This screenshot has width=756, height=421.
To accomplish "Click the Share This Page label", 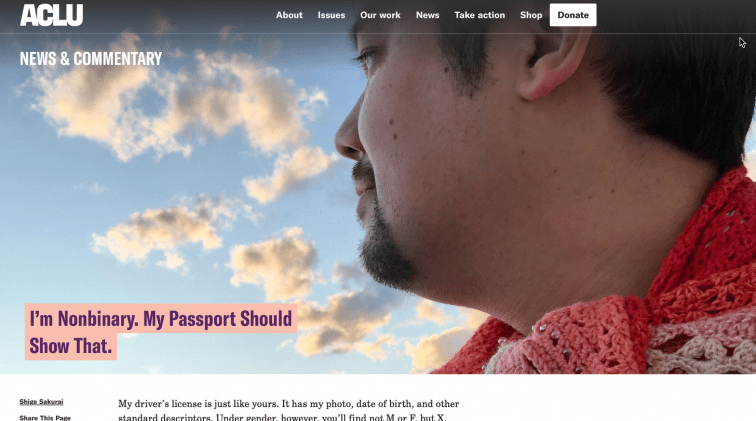I will click(45, 418).
